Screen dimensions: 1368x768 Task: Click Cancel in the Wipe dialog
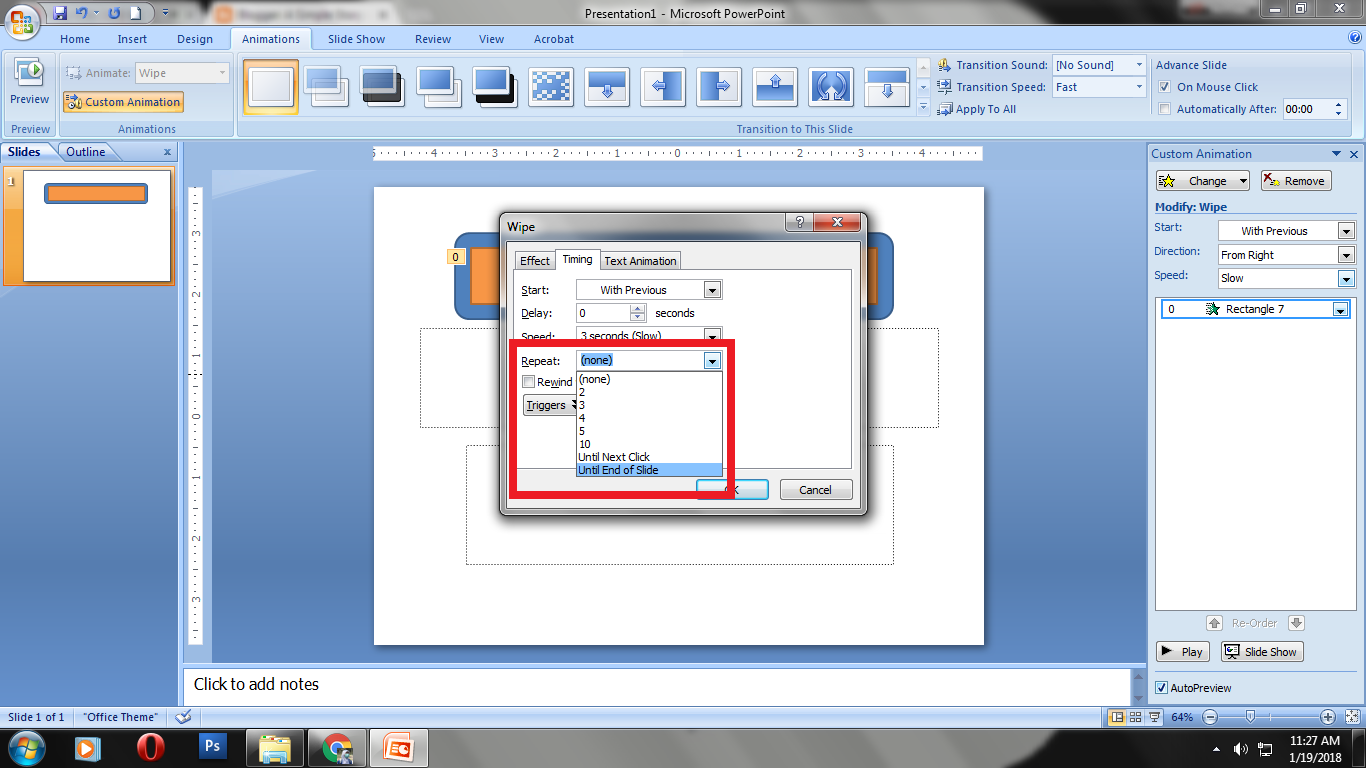816,489
